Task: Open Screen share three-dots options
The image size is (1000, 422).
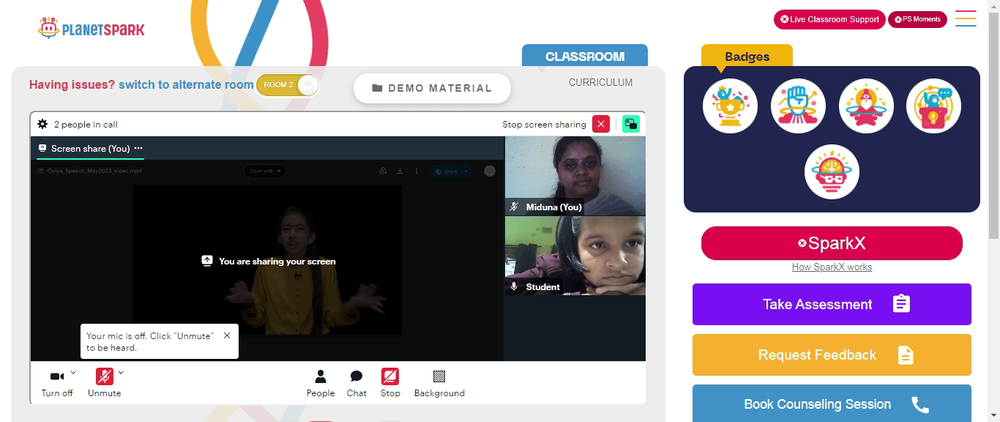Action: tap(138, 148)
